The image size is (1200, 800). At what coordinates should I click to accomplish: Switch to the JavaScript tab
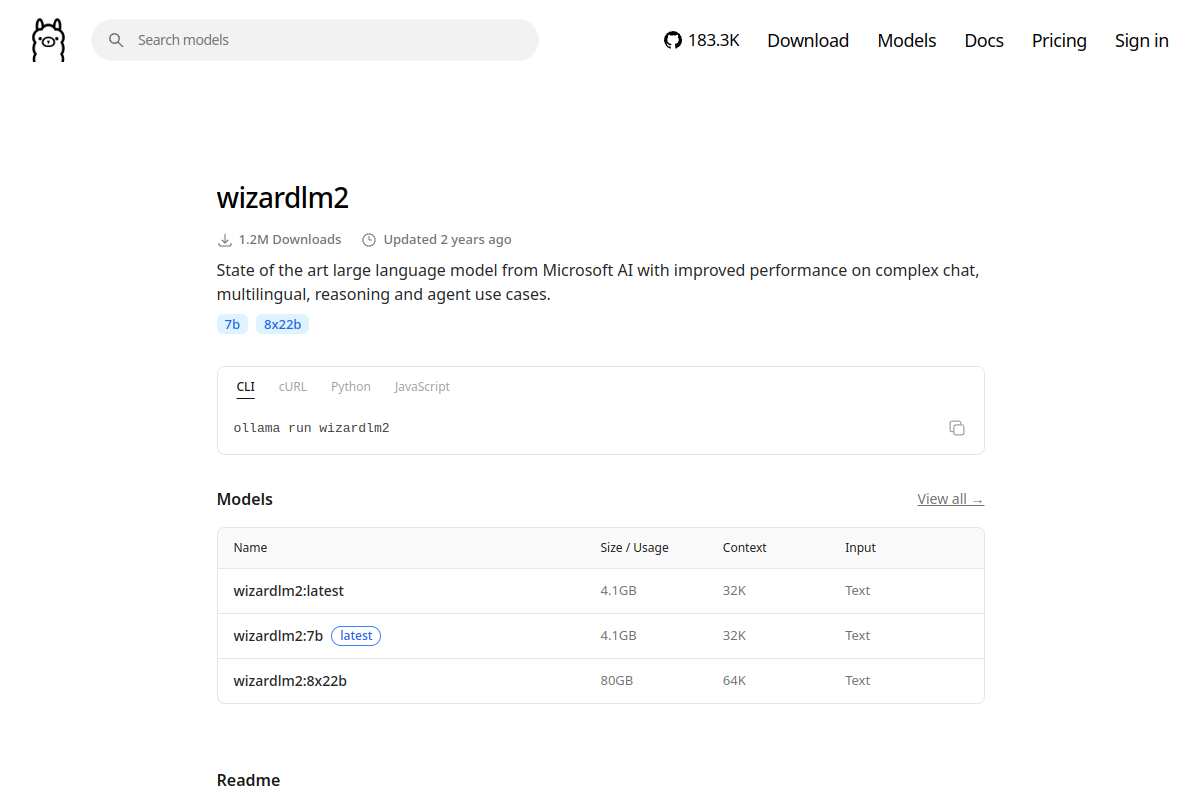click(x=422, y=387)
